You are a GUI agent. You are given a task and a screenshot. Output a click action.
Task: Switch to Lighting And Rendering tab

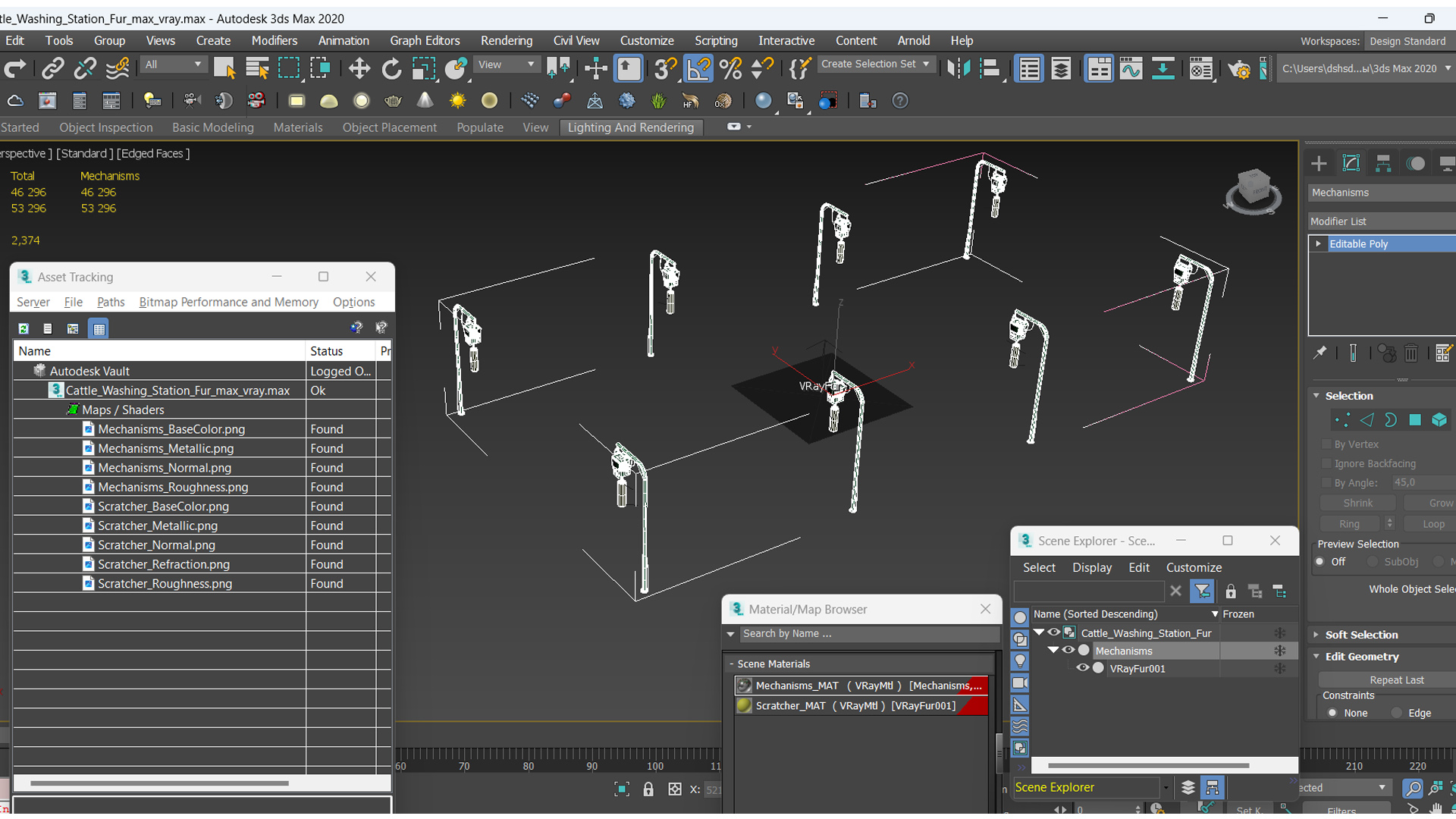tap(631, 127)
